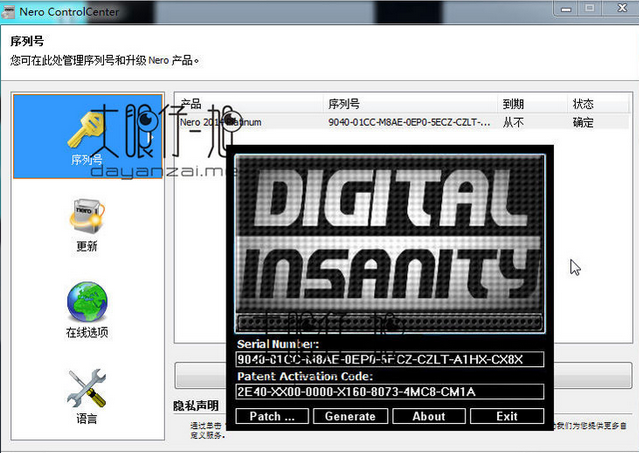Close the Nero ControlCenter window
The width and height of the screenshot is (639, 453).
[622, 8]
